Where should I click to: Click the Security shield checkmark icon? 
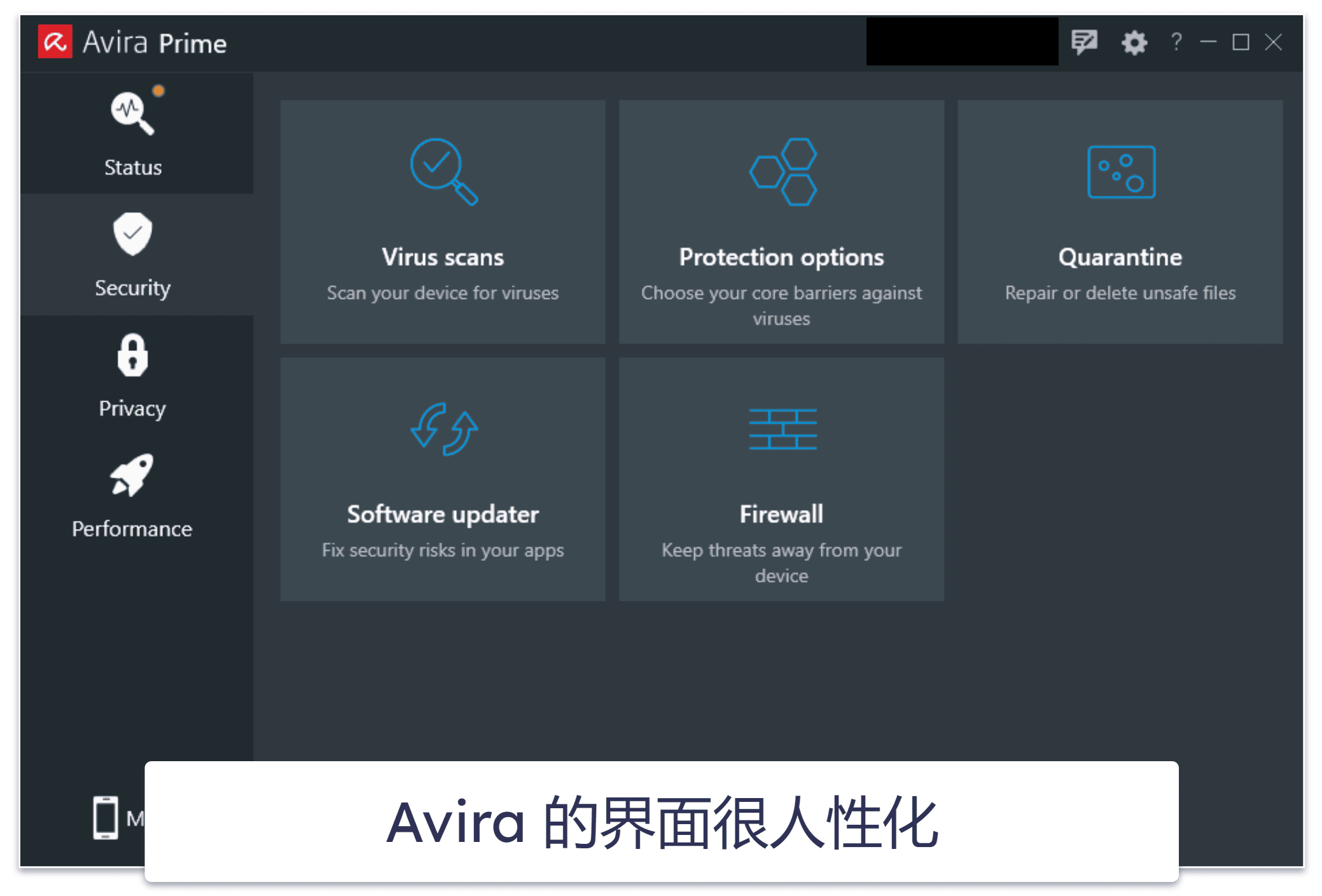click(x=132, y=234)
